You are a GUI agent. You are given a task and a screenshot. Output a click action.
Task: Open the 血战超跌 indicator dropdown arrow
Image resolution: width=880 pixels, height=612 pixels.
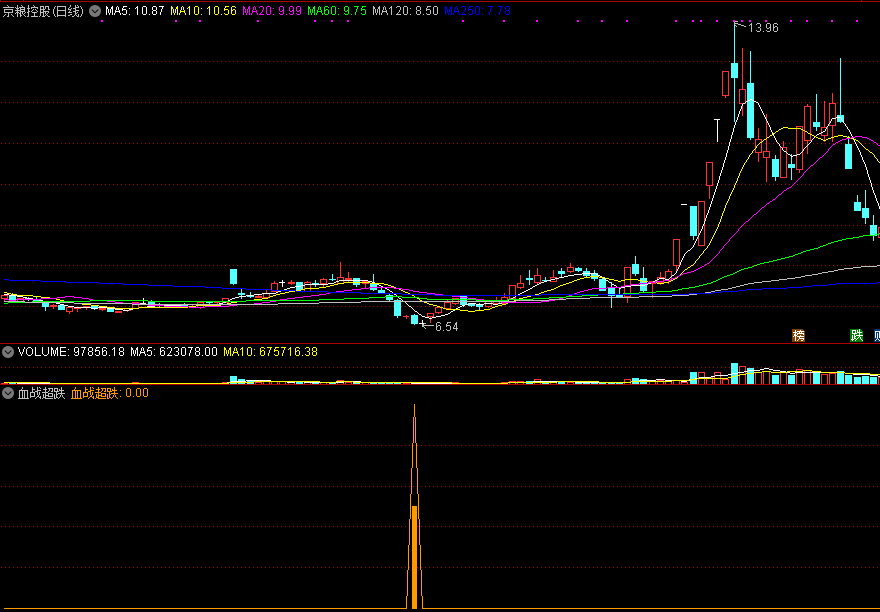point(8,393)
